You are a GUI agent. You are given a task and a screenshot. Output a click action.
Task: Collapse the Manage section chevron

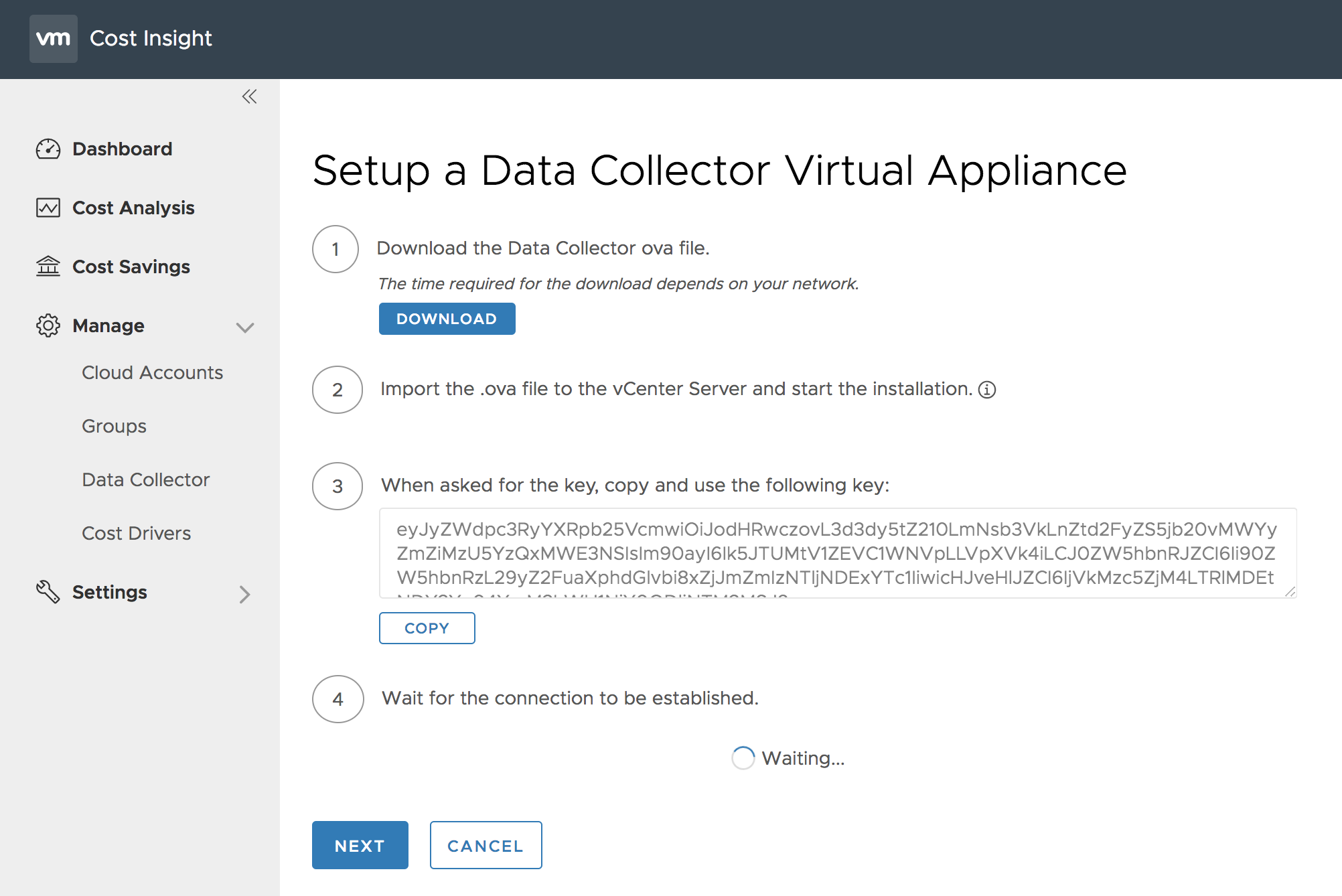(245, 327)
